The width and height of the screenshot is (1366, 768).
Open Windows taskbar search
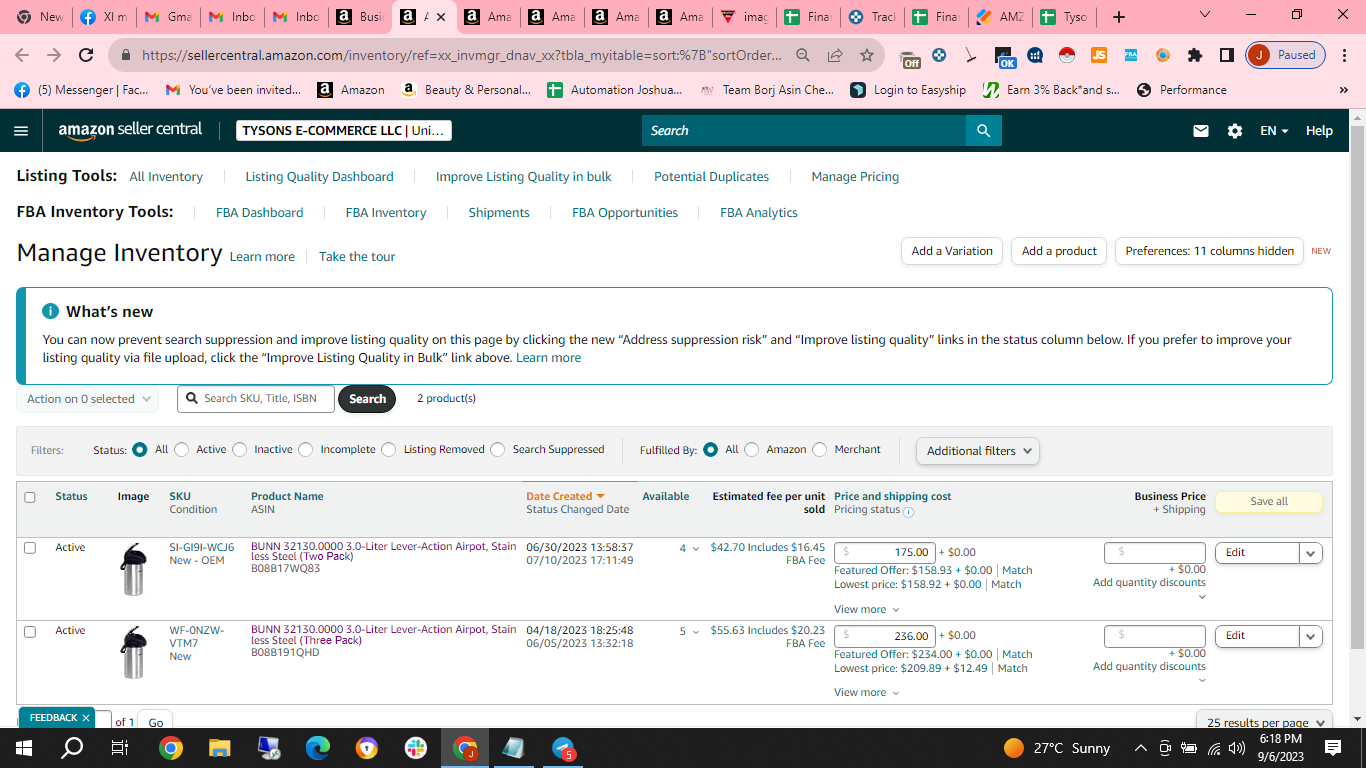(x=72, y=748)
